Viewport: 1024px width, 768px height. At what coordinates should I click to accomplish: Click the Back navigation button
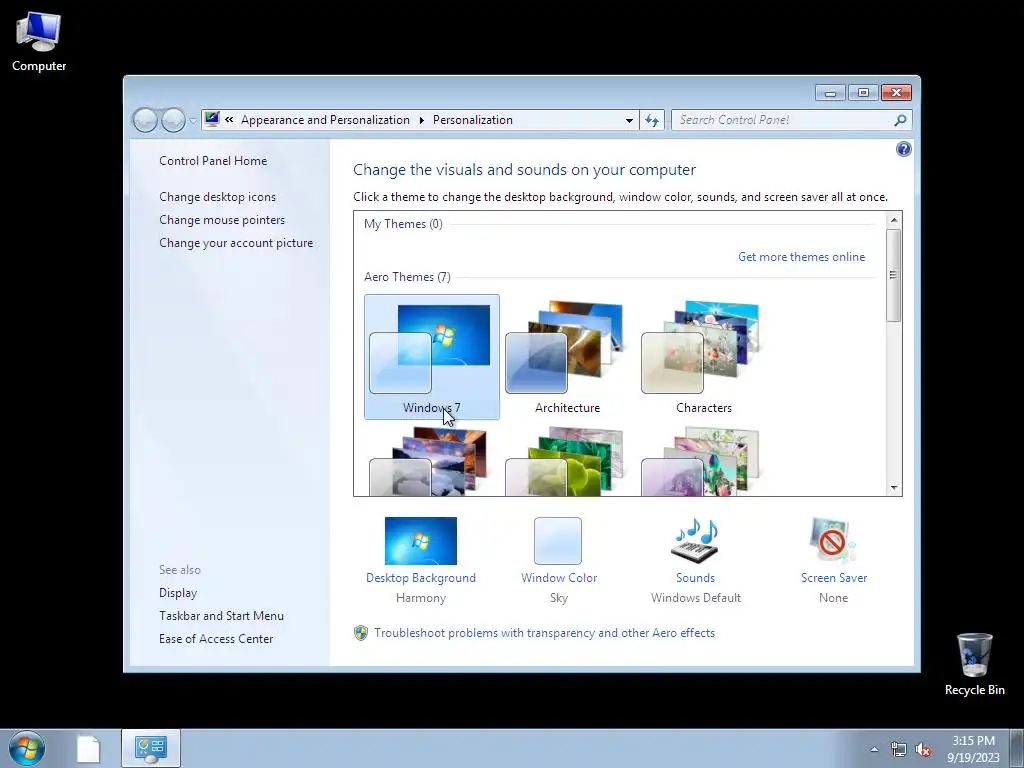145,120
